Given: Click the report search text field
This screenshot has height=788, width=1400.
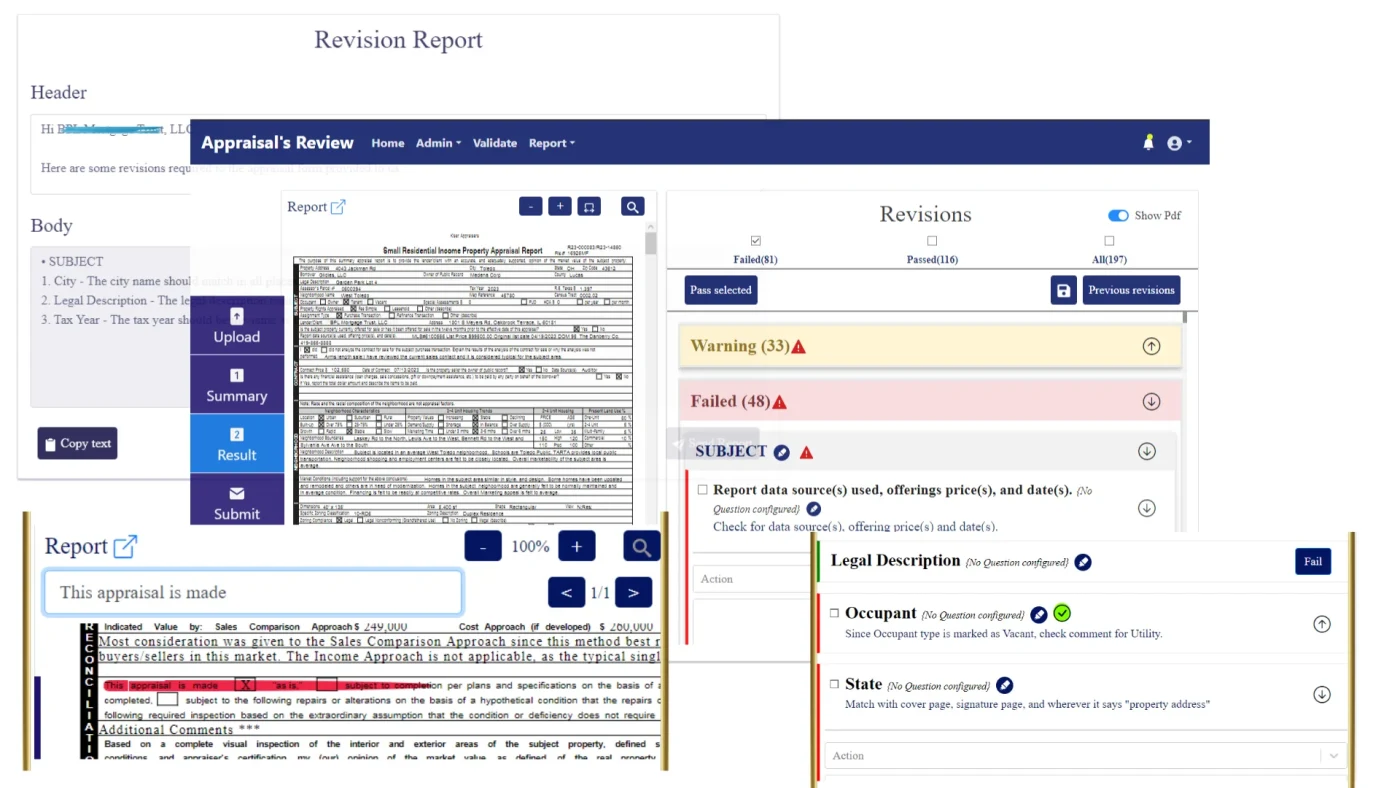Looking at the screenshot, I should pyautogui.click(x=252, y=593).
